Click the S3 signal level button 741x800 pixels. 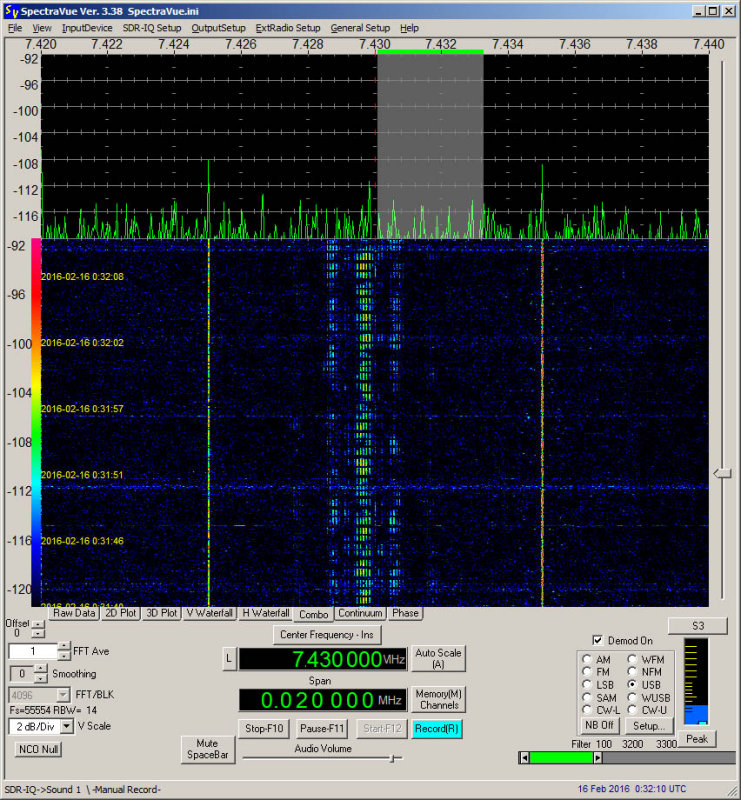click(698, 626)
